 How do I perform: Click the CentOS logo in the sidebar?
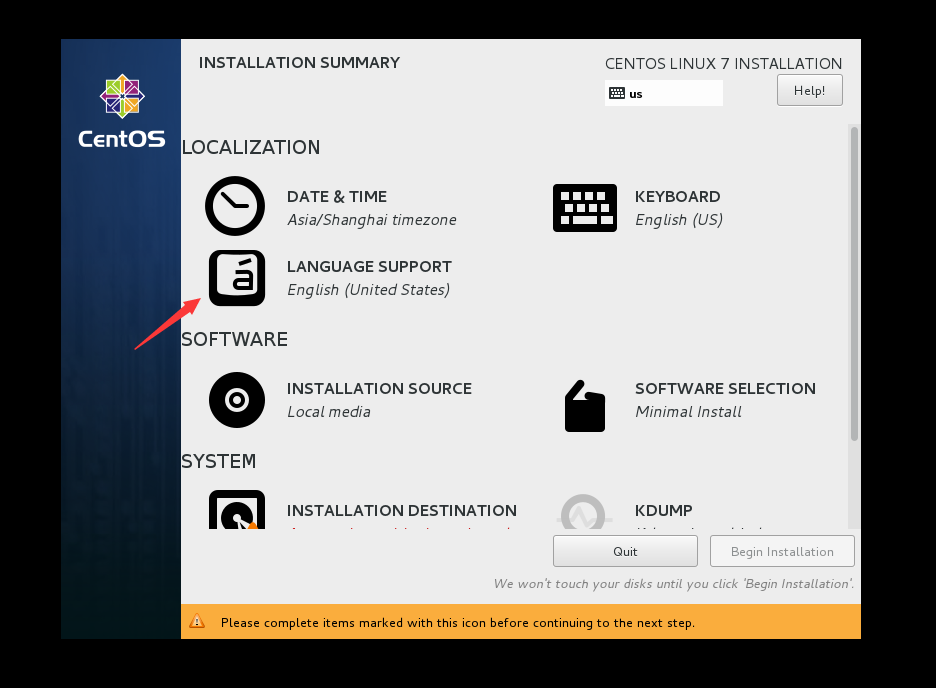[122, 112]
